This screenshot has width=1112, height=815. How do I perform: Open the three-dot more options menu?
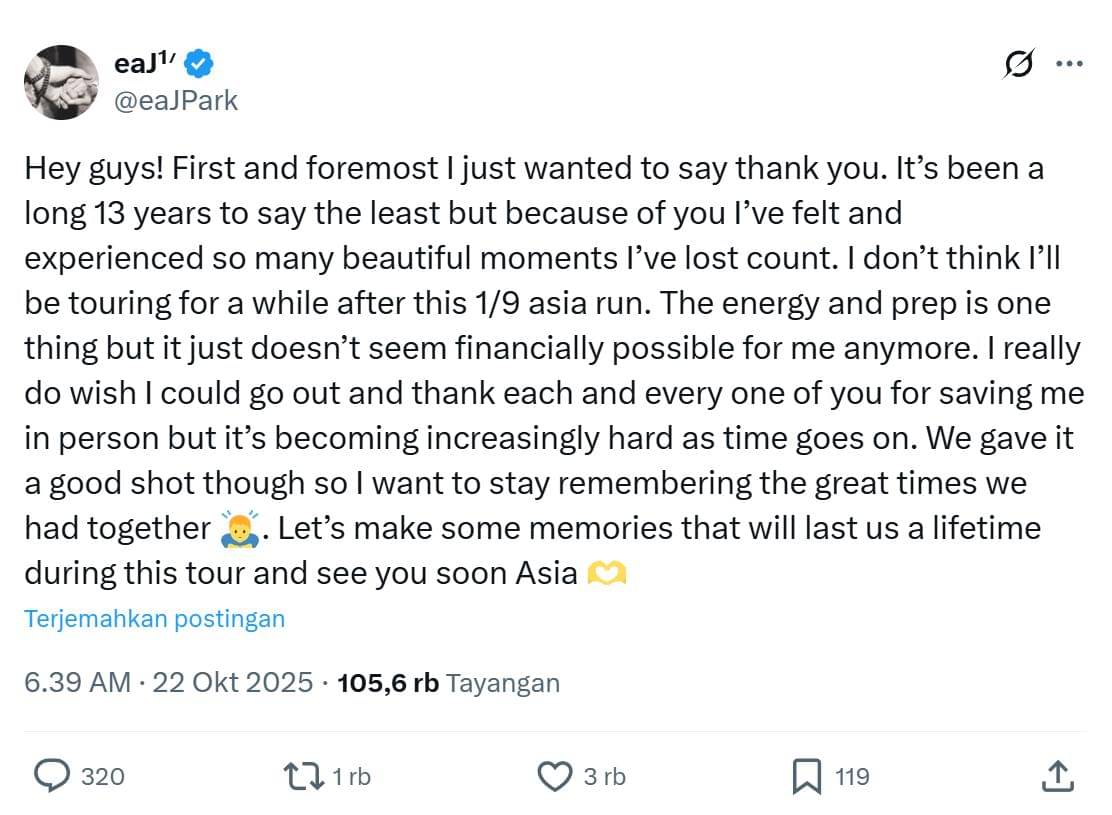pos(1069,64)
